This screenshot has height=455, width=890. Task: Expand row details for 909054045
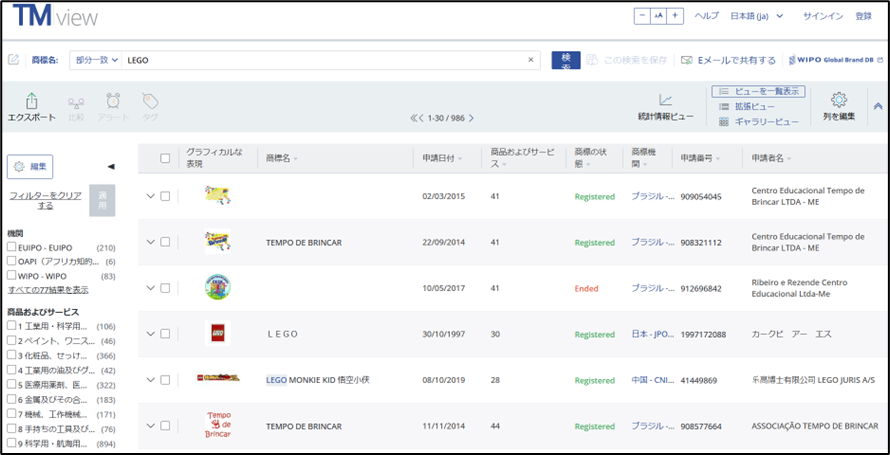pyautogui.click(x=150, y=196)
